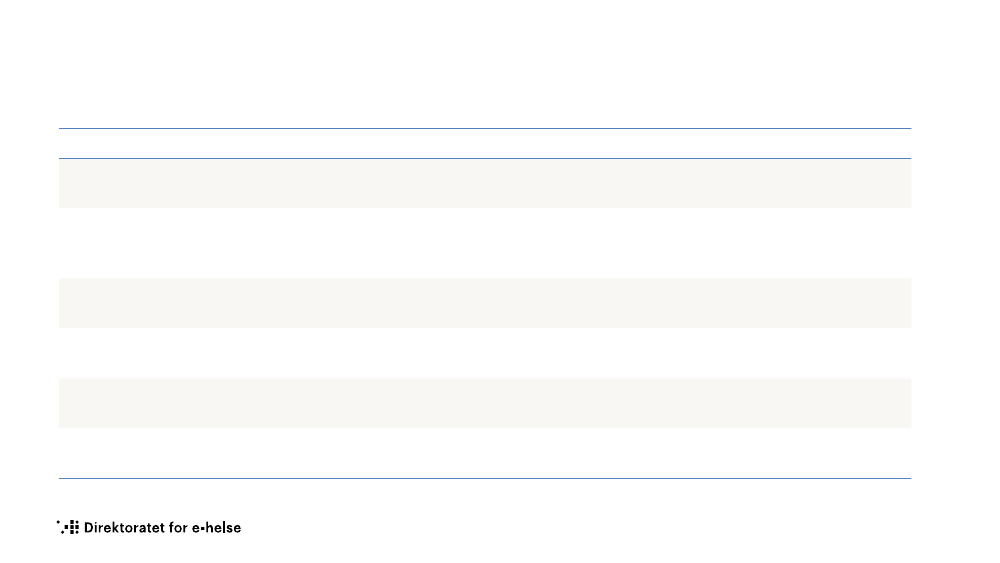
Task: Click the bottom blue border line of table
Action: click(485, 478)
